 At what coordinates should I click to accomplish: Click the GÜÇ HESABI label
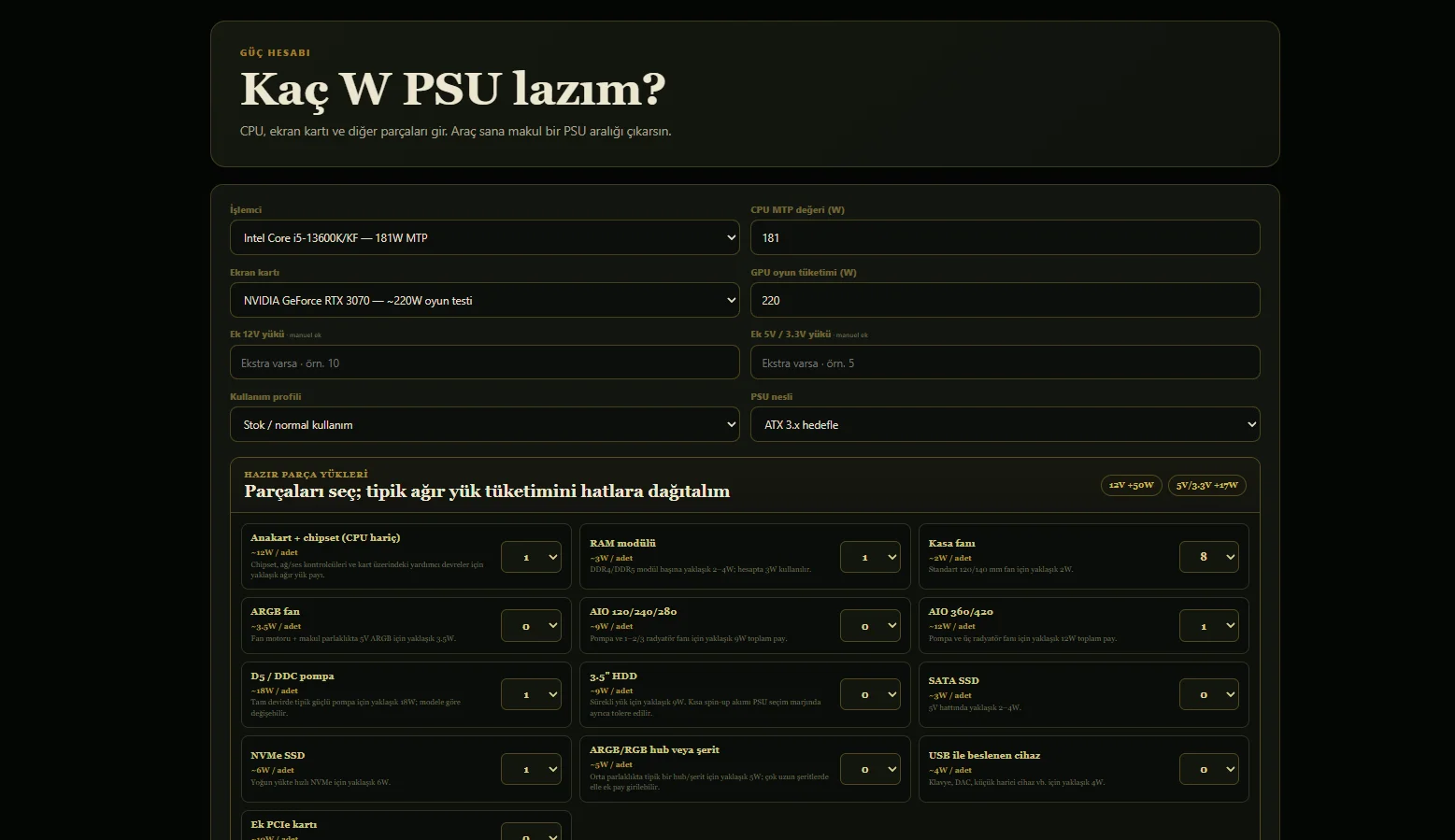coord(275,53)
